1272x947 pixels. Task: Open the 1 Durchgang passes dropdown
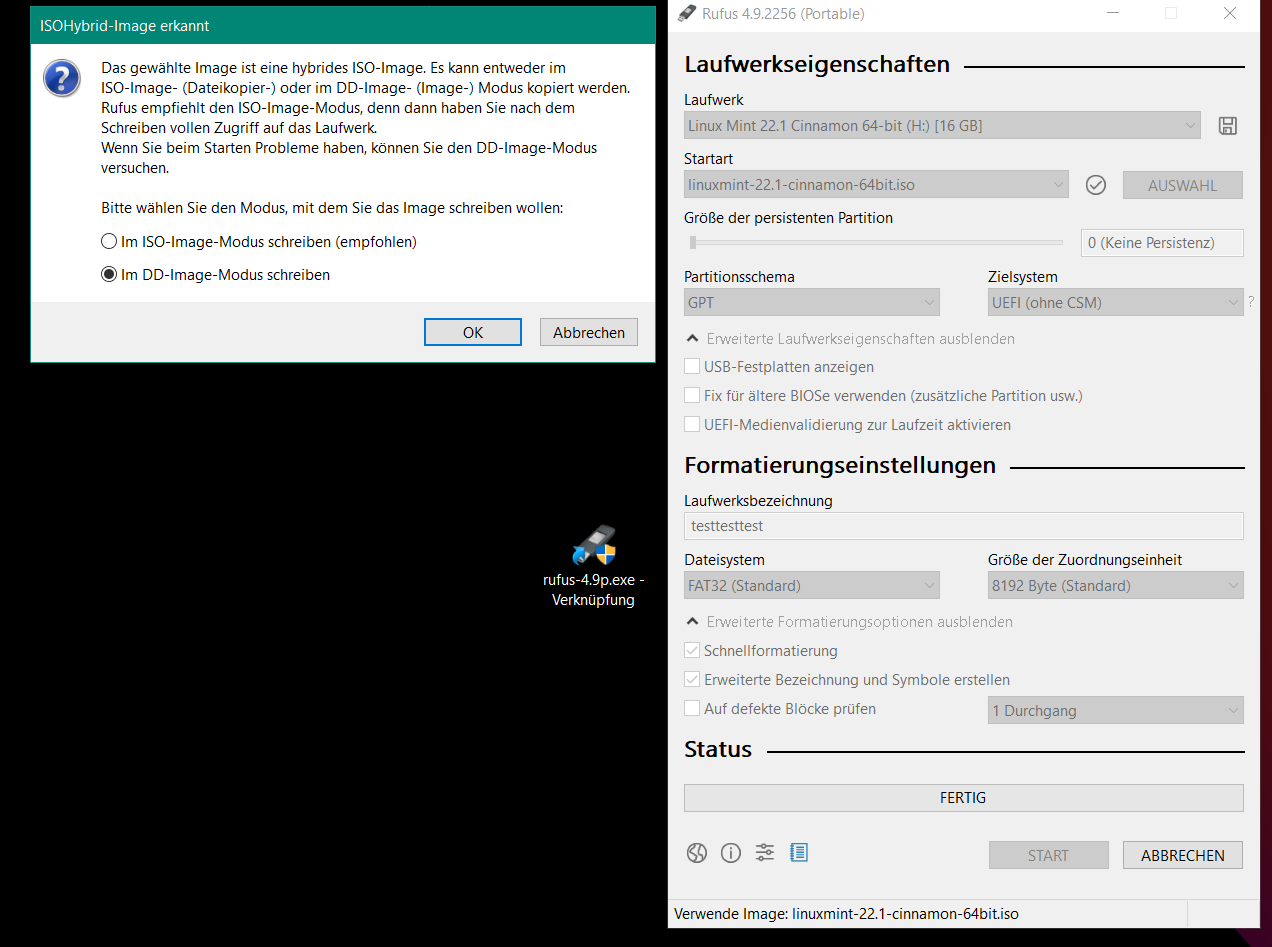click(1116, 710)
